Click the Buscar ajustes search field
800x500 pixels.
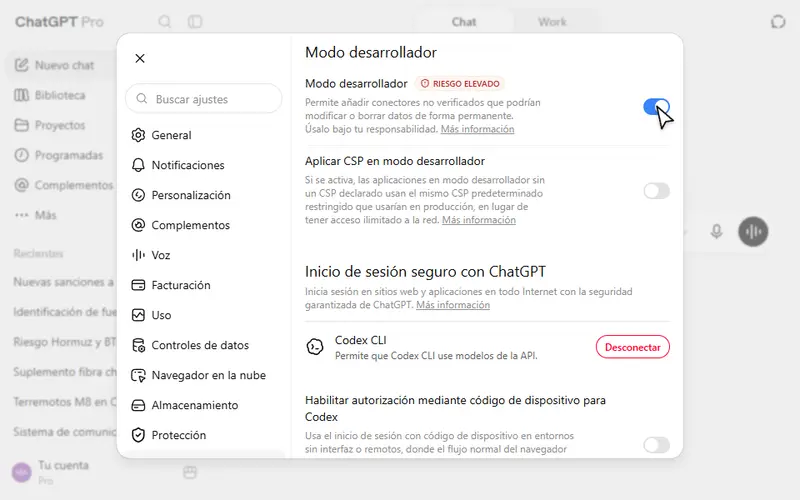204,99
